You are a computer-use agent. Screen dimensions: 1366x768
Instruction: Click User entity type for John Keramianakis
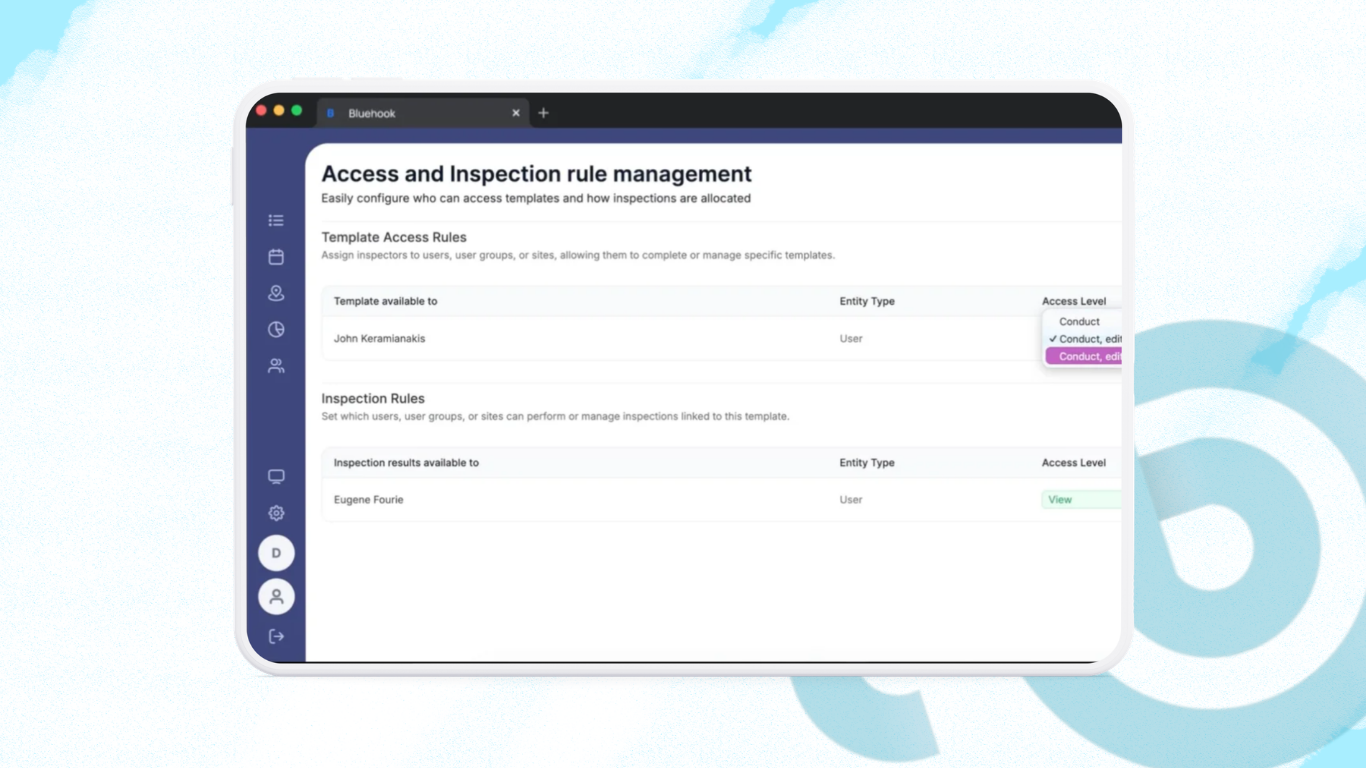click(851, 339)
